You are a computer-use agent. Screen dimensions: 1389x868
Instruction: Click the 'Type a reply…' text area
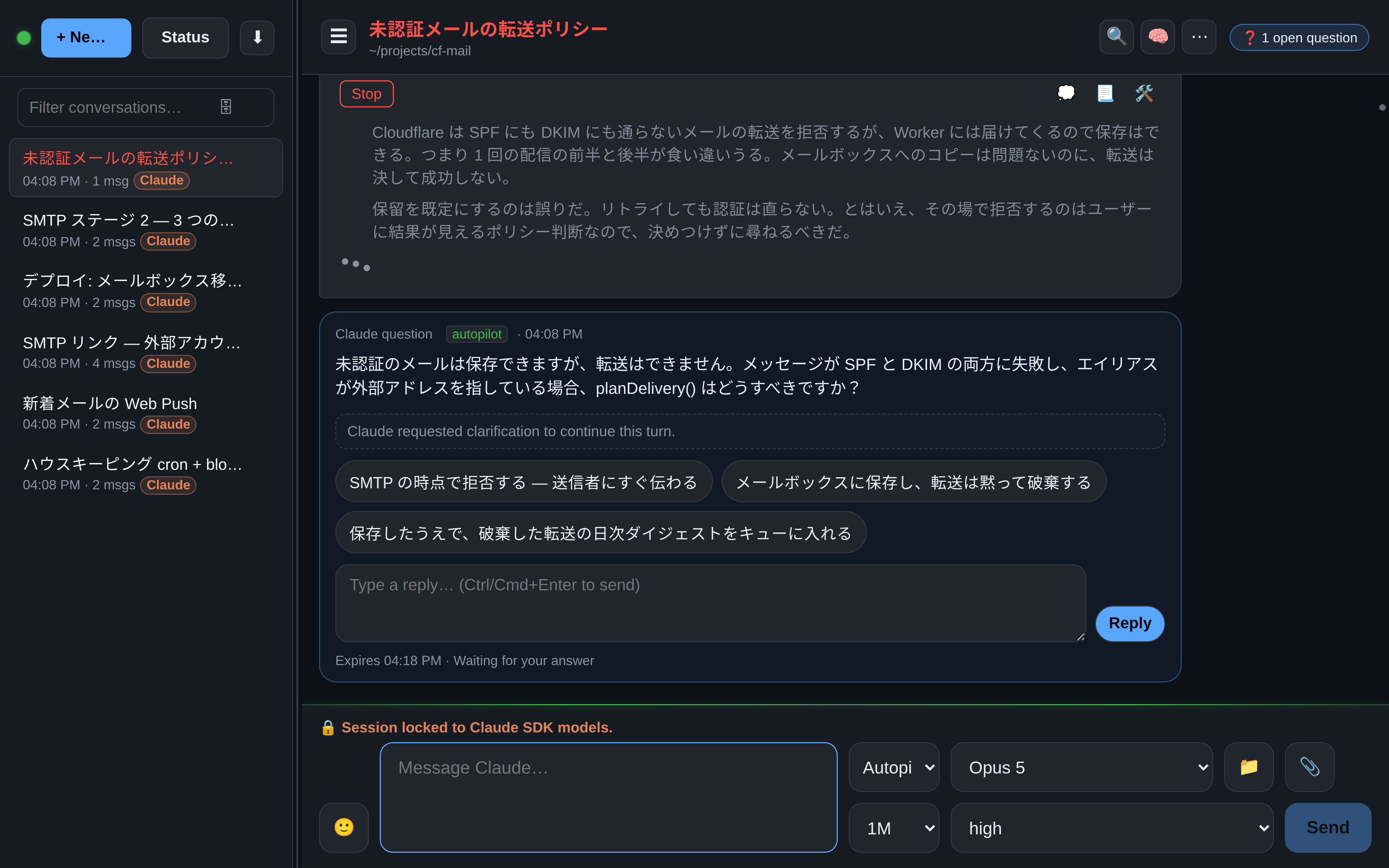710,603
